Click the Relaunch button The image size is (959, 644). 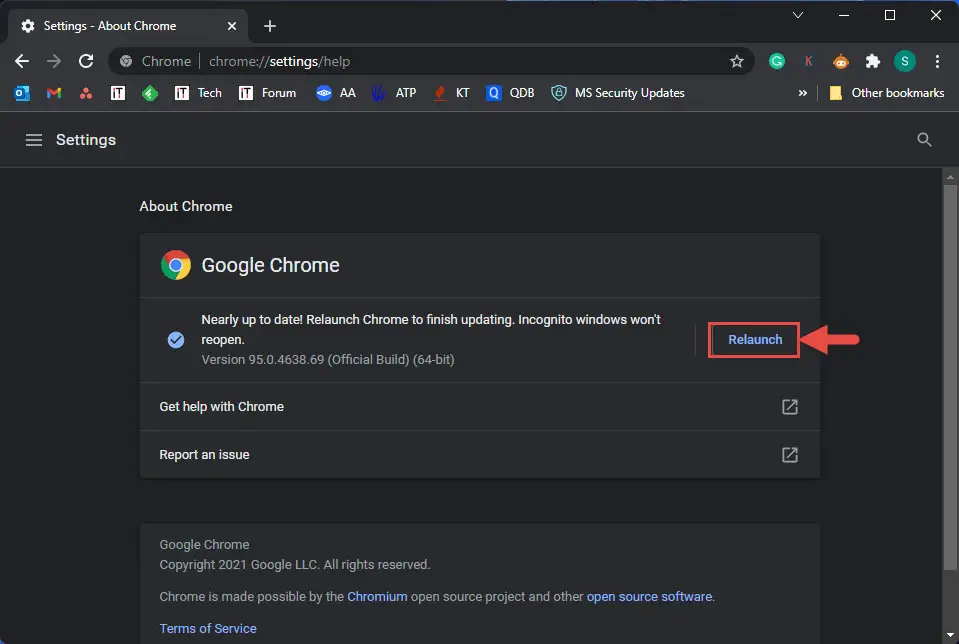pos(755,339)
